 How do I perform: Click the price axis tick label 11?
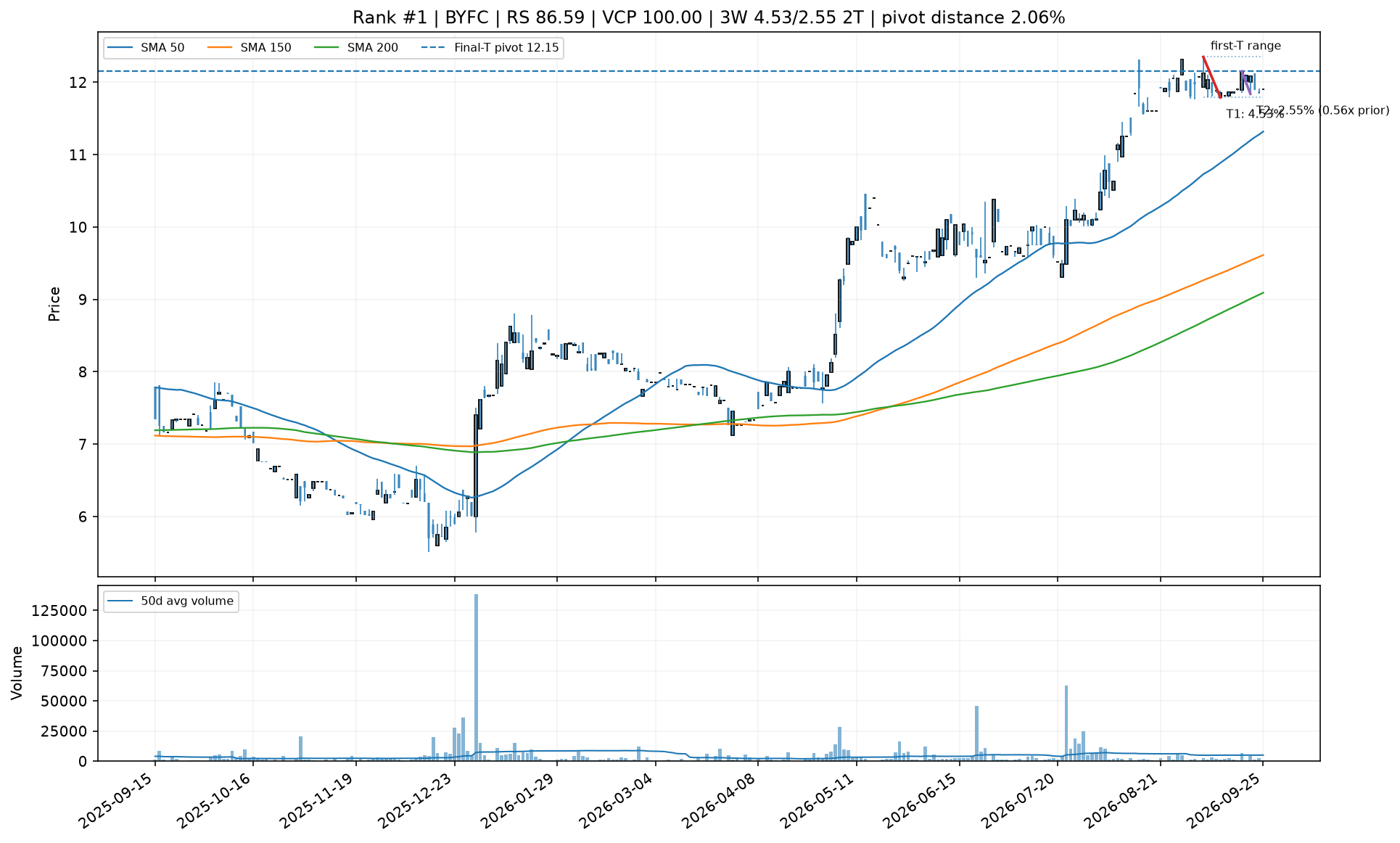pos(78,155)
